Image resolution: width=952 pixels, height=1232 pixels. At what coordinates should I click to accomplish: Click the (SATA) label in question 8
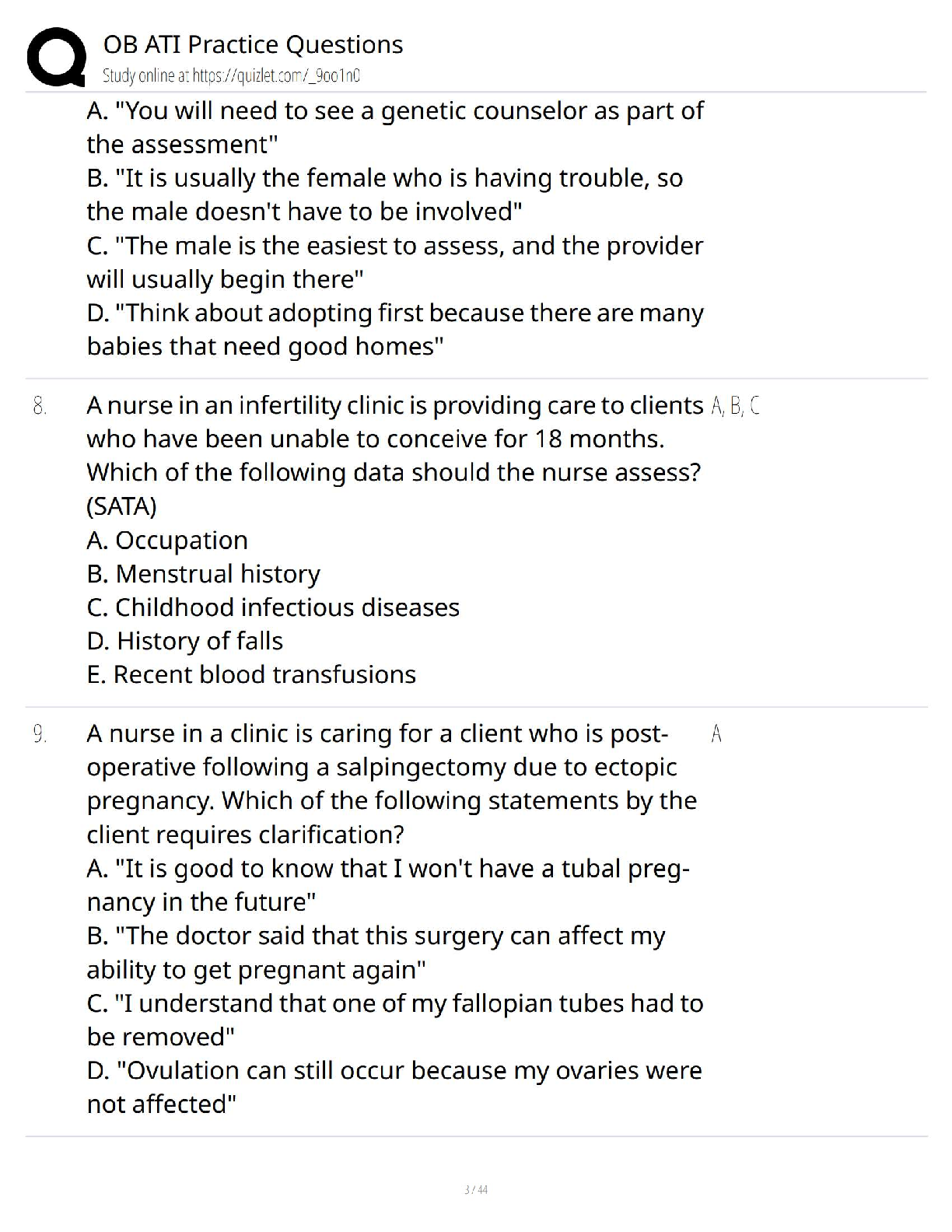click(121, 506)
